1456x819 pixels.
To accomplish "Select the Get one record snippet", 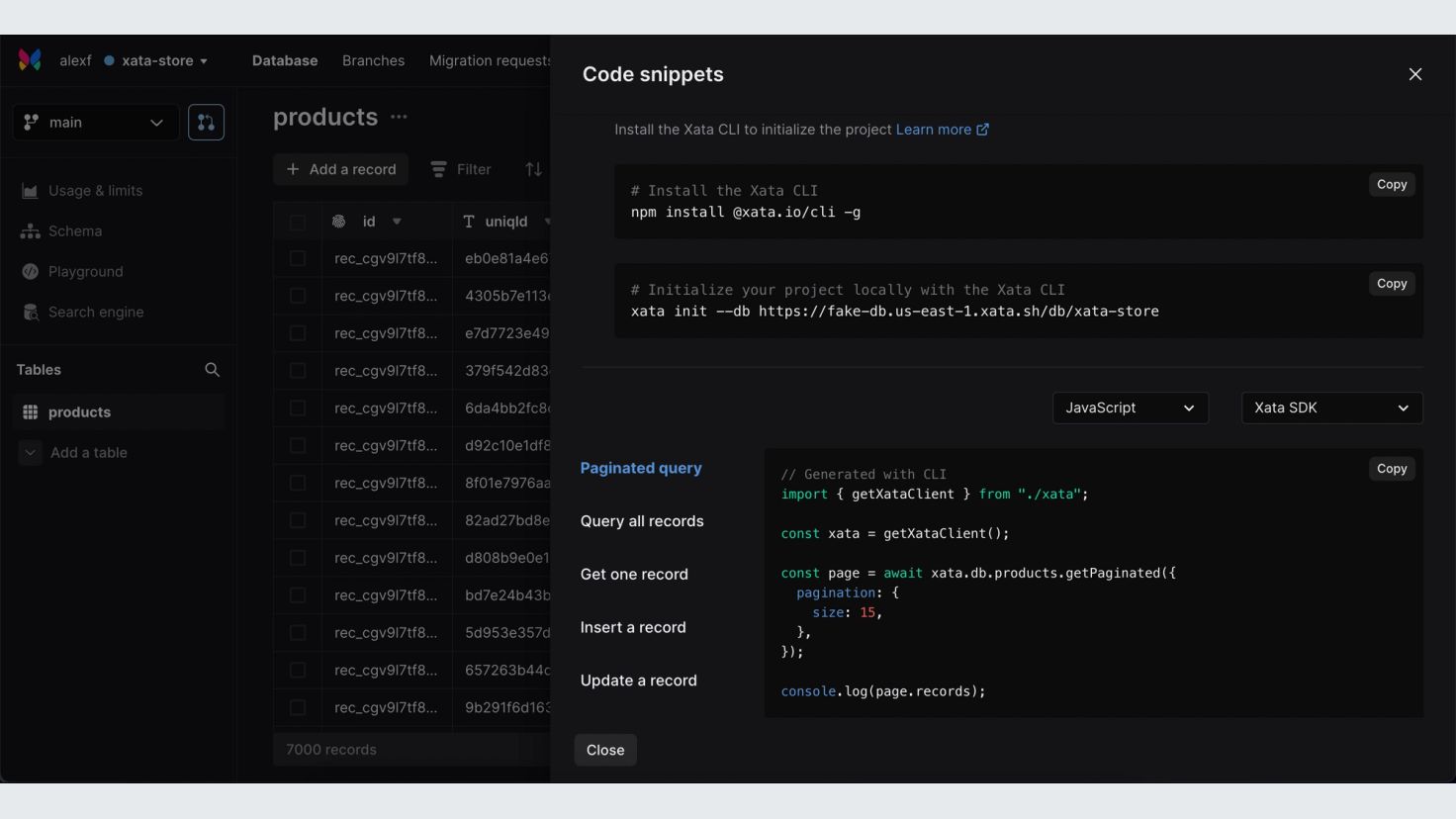I will point(634,575).
